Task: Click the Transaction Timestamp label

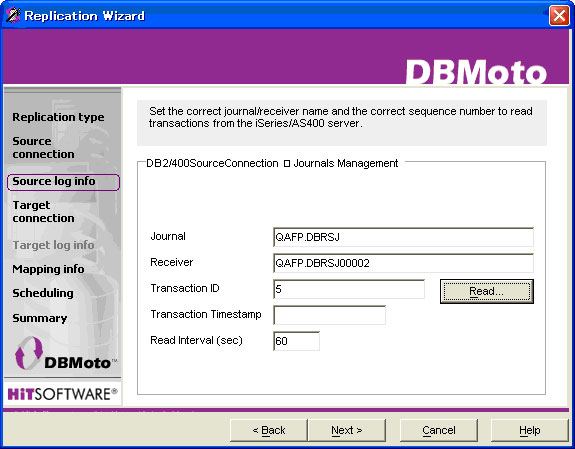Action: tap(206, 314)
